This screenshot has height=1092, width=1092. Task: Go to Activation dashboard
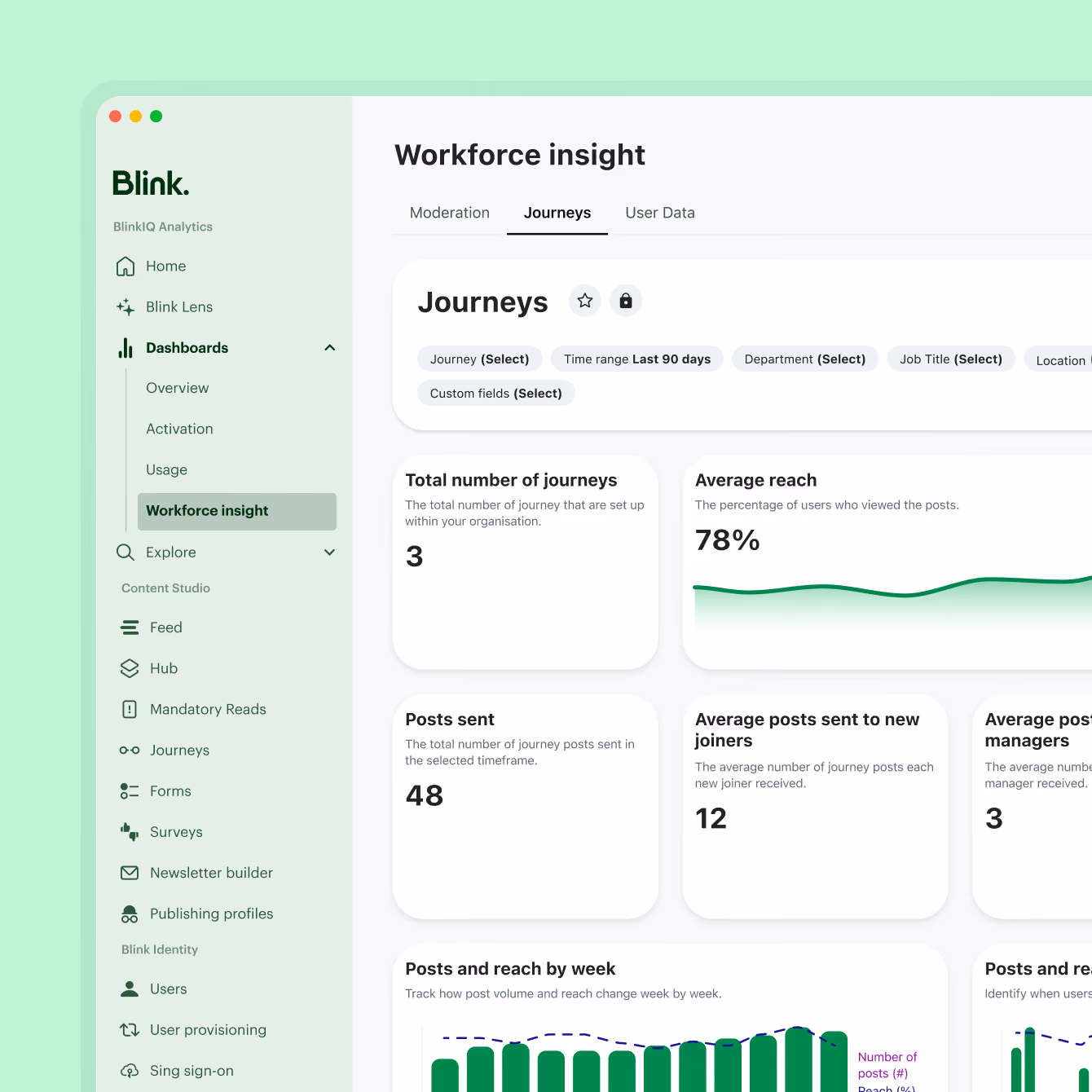tap(179, 429)
